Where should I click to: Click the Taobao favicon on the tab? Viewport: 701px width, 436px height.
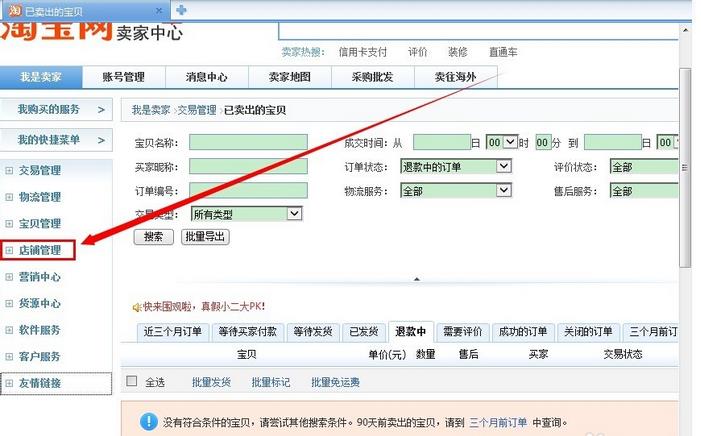point(15,10)
